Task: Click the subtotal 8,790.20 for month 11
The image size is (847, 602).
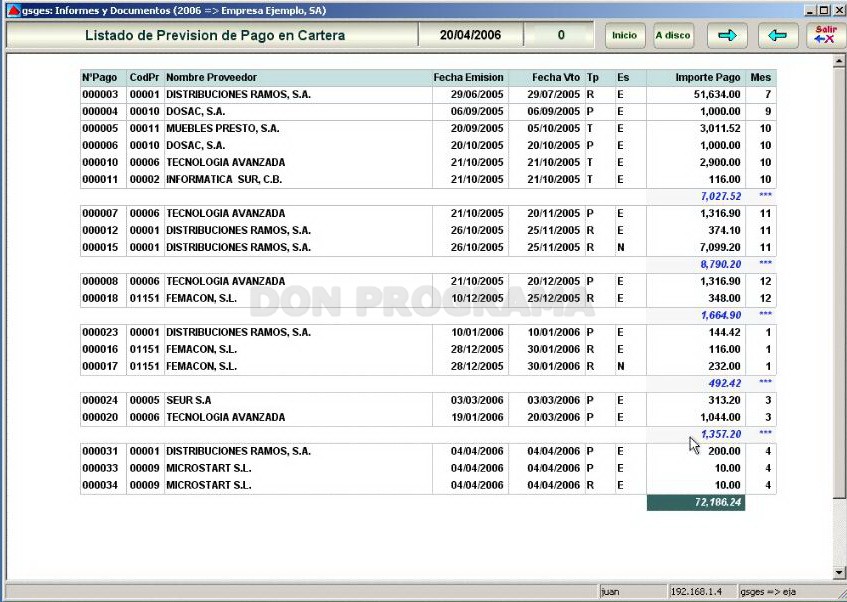Action: (x=721, y=264)
